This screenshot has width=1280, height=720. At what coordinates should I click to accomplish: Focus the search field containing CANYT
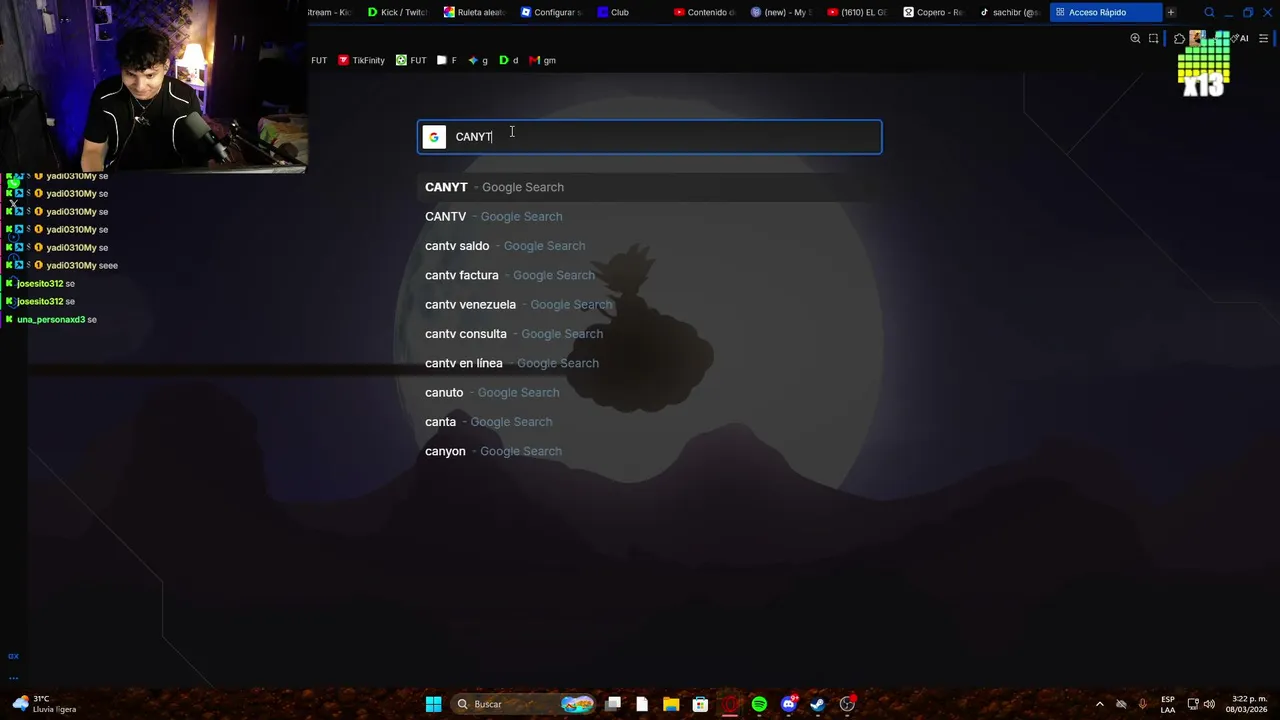pyautogui.click(x=649, y=137)
